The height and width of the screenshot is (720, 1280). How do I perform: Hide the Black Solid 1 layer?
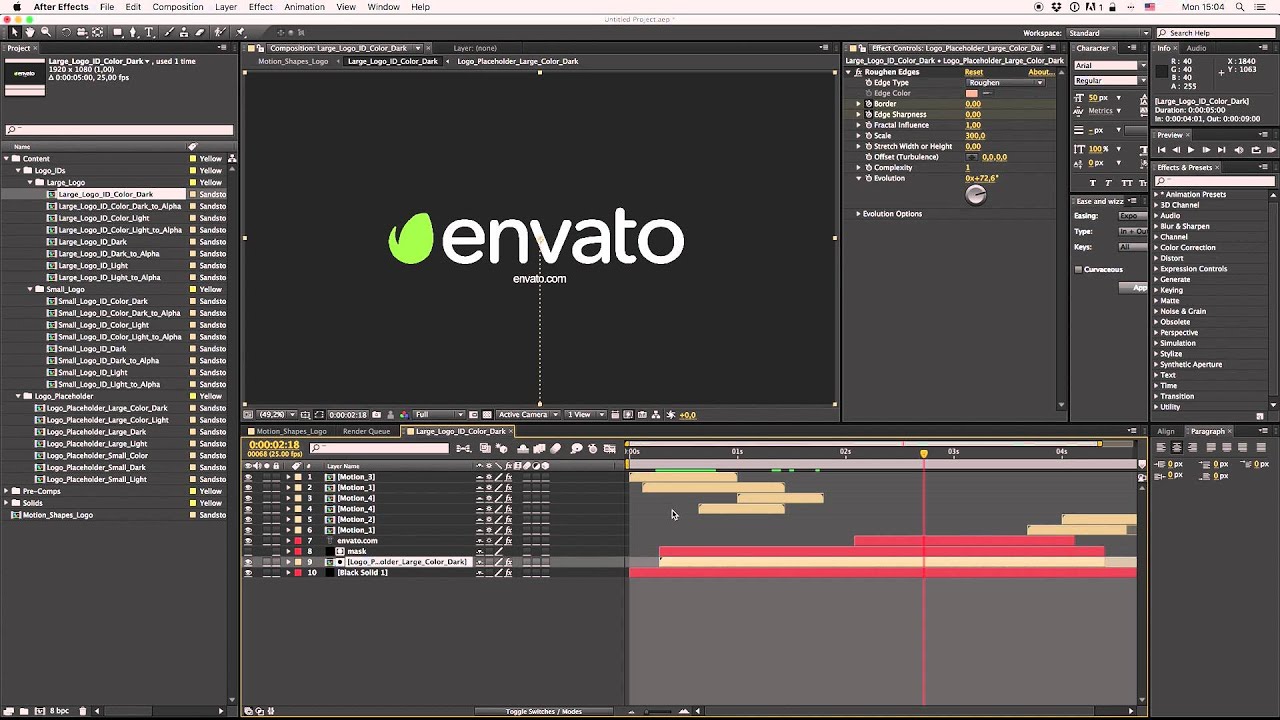click(248, 573)
